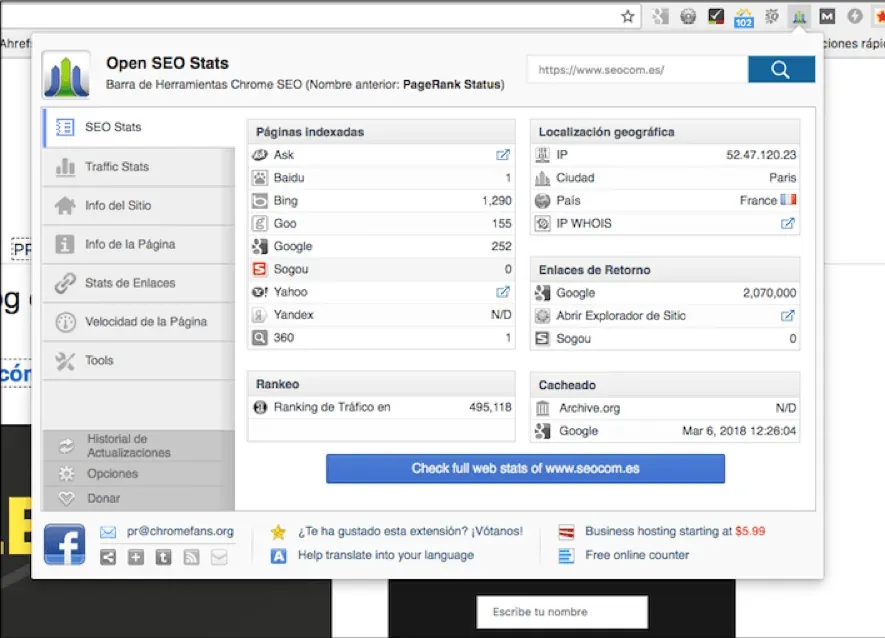
Task: Switch to the Traffic Stats tab
Action: 139,167
